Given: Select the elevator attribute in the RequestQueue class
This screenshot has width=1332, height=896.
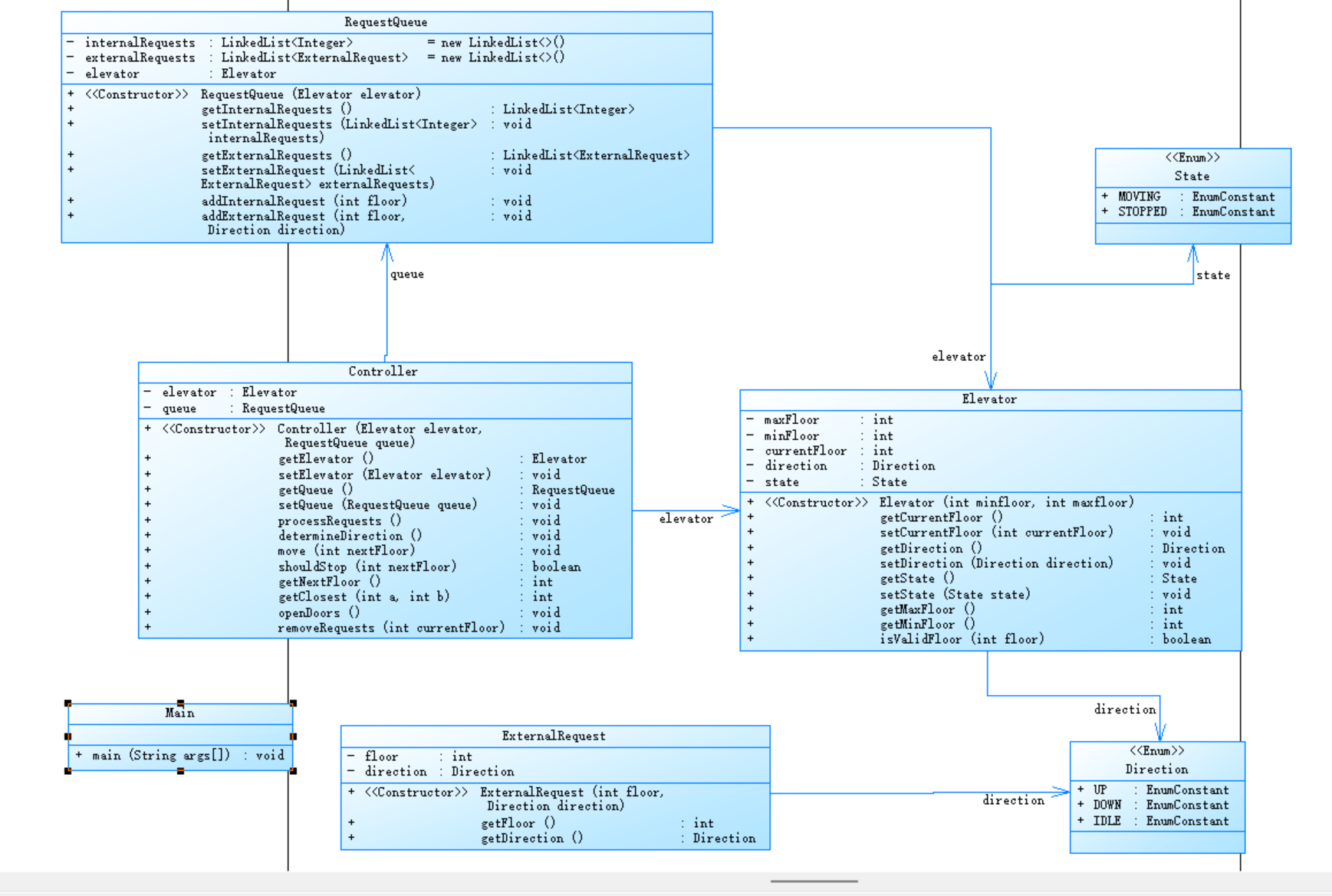Looking at the screenshot, I should (x=172, y=74).
